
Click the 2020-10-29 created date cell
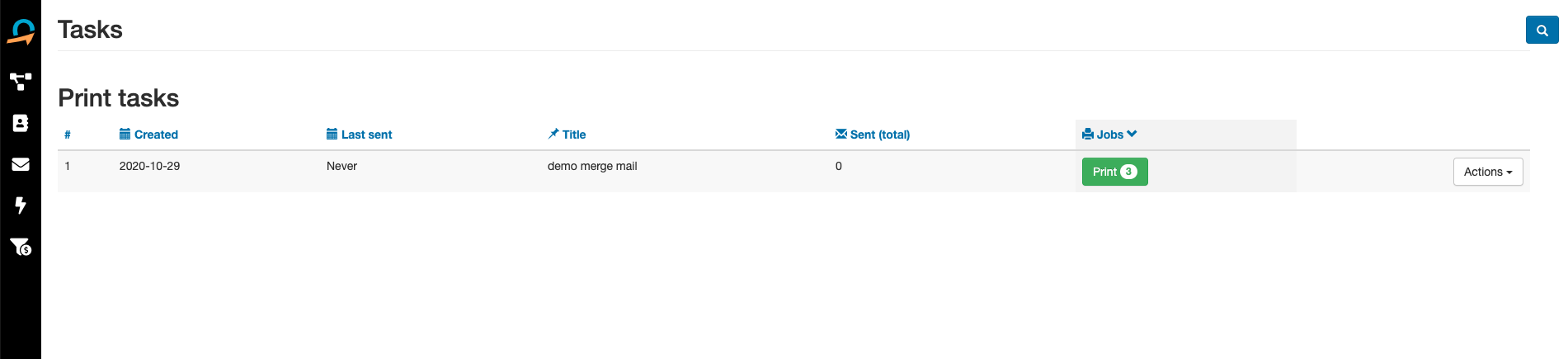click(149, 166)
